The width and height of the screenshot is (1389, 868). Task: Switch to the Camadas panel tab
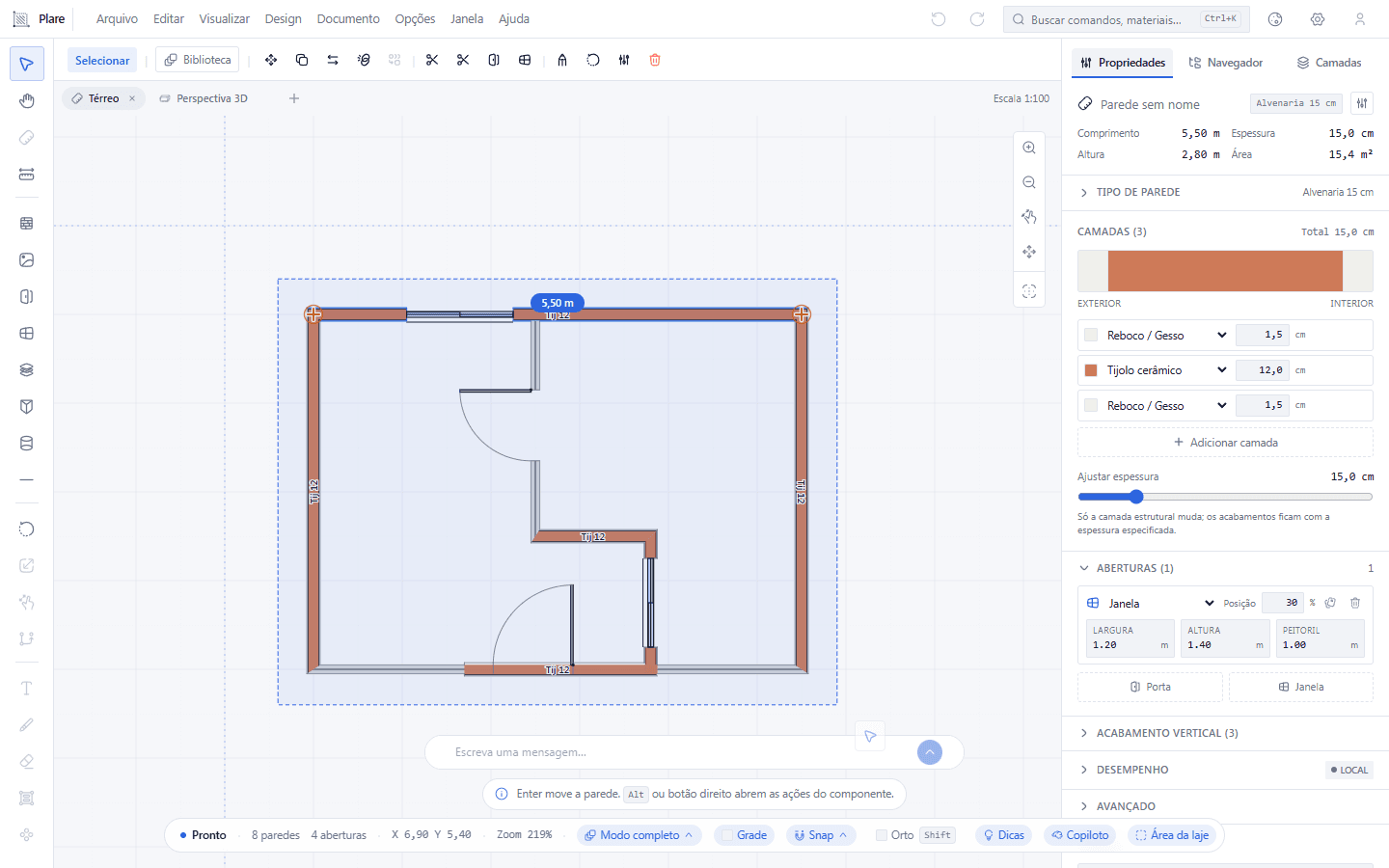1329,63
